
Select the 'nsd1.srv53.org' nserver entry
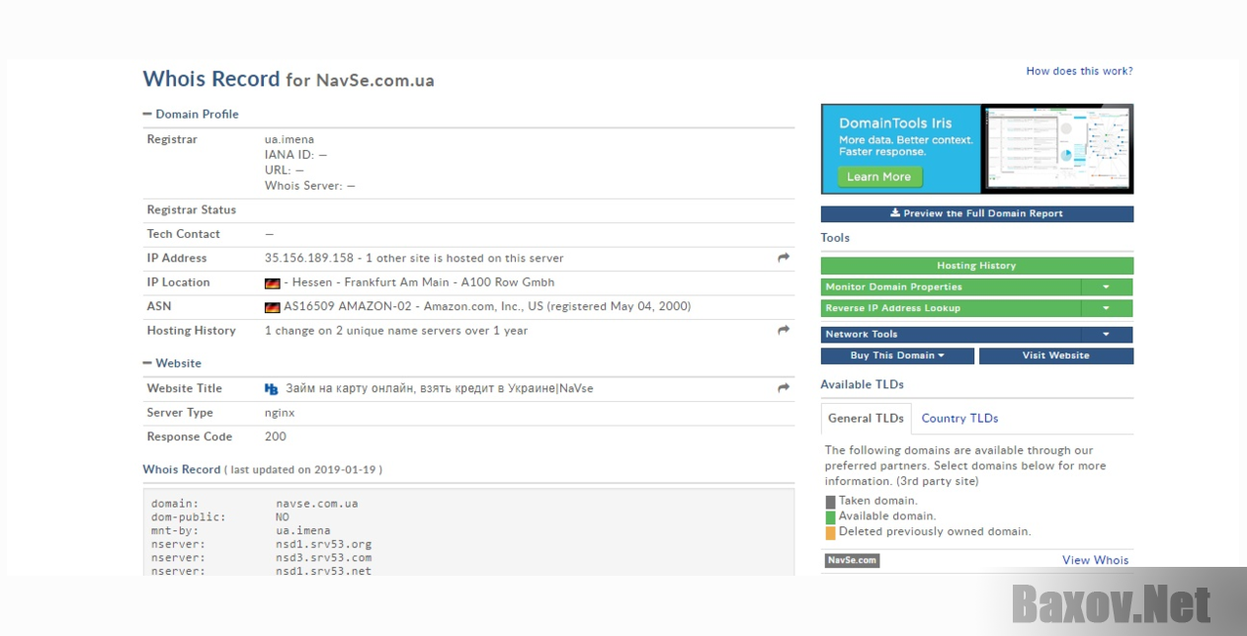[x=324, y=544]
